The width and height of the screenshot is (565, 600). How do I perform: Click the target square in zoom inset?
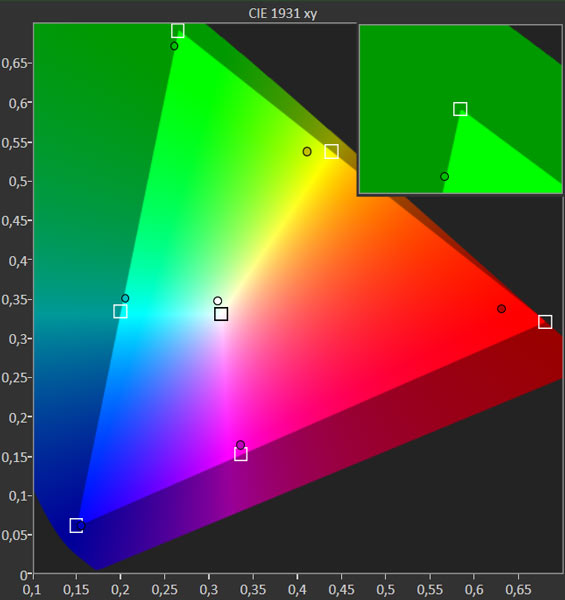pyautogui.click(x=460, y=109)
